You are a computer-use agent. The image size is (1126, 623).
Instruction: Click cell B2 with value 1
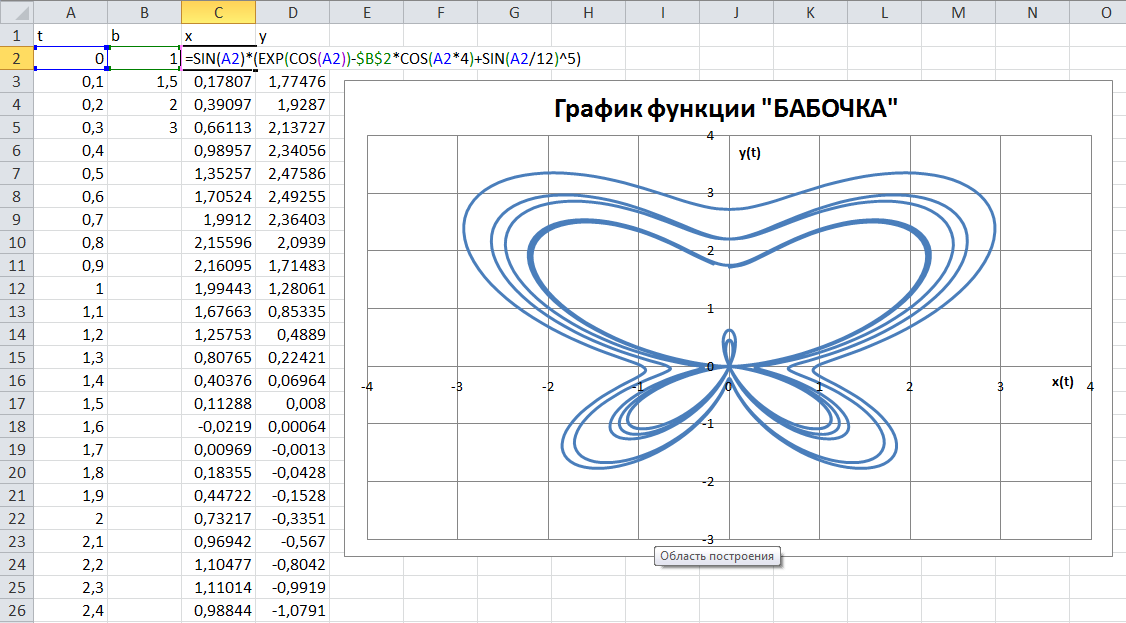pos(144,59)
